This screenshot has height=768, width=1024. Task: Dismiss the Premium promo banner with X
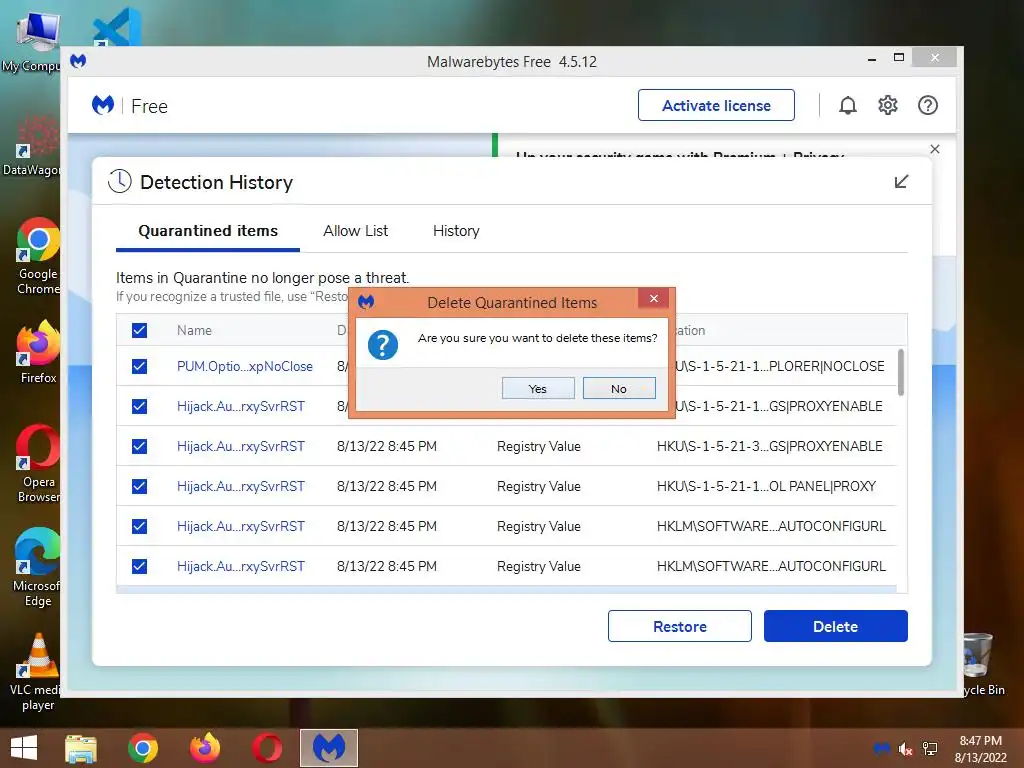[x=935, y=149]
